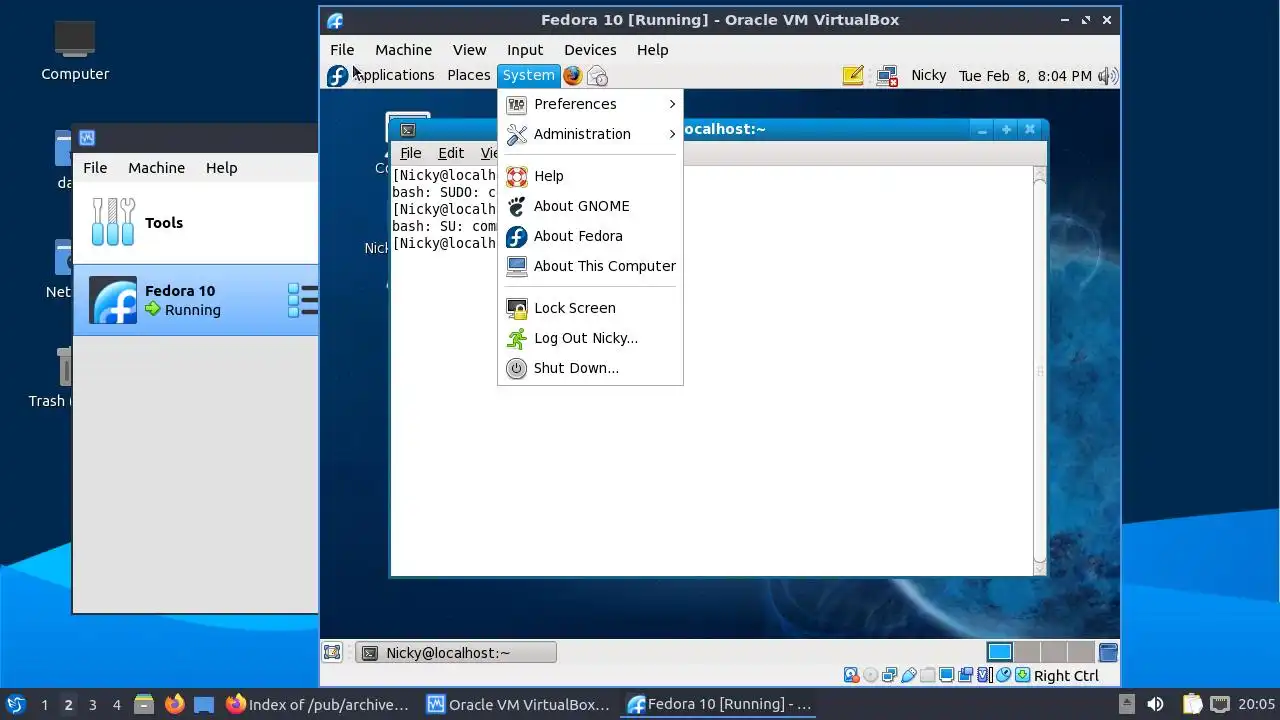Click the CPU virtualization status icon
This screenshot has height=720, width=1280.
(984, 676)
